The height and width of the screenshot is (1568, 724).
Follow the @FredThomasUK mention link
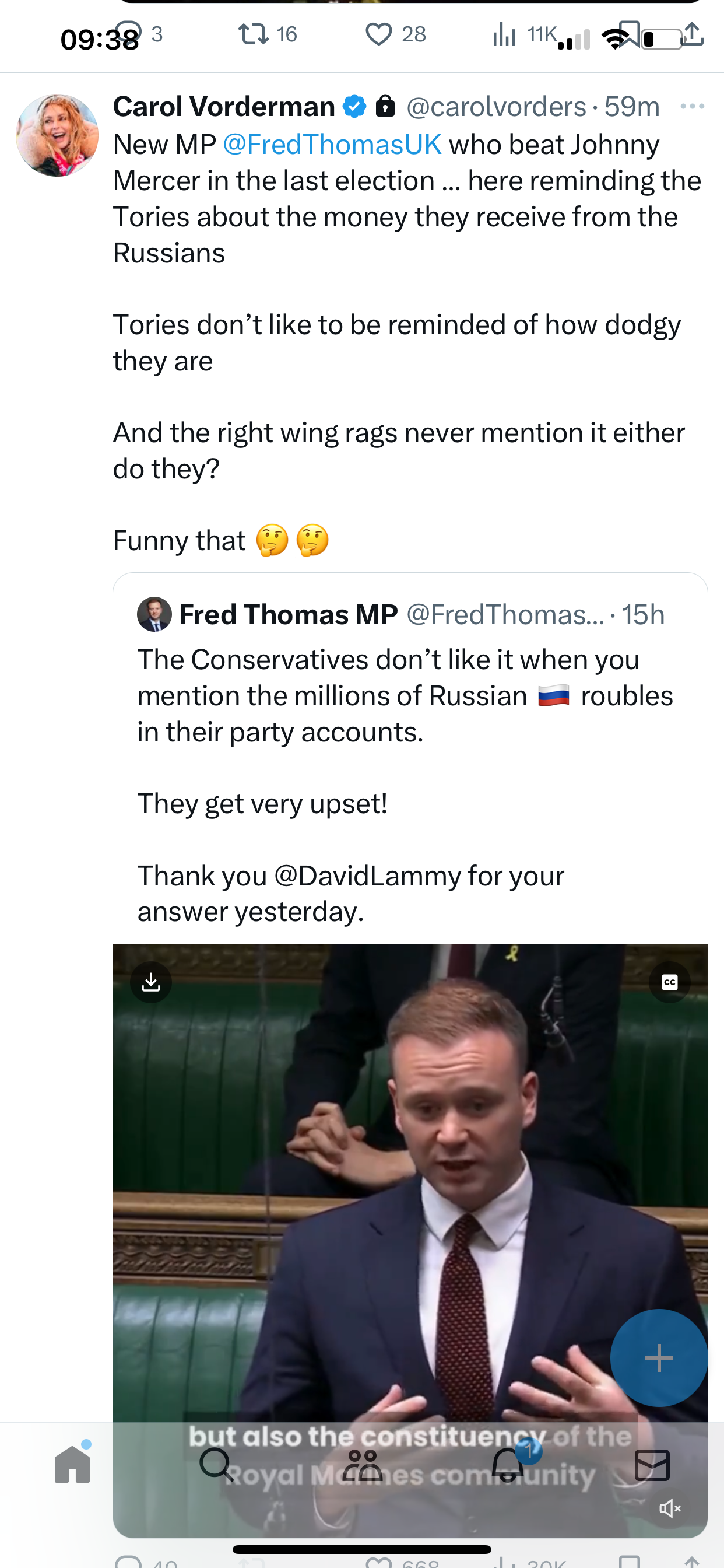point(332,145)
